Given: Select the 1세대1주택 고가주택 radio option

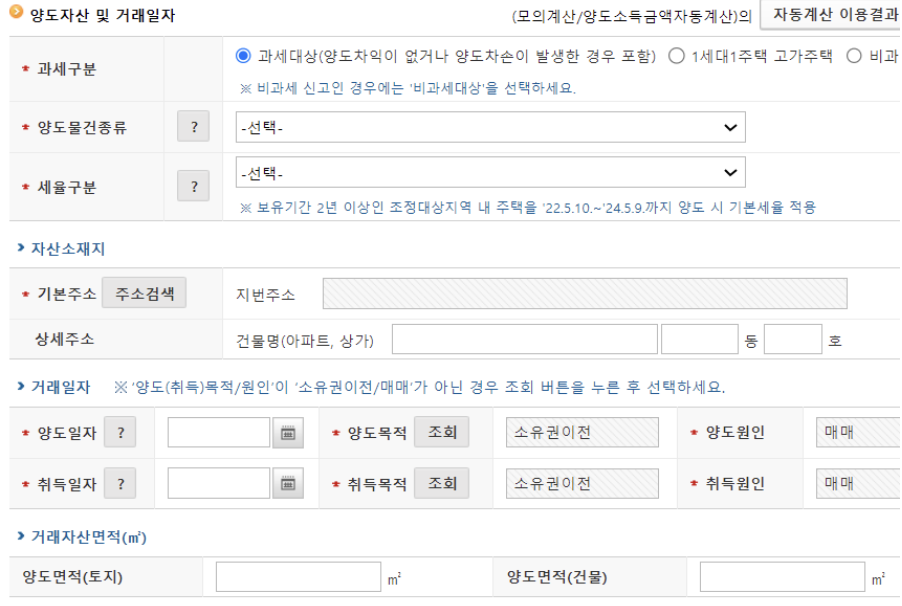Looking at the screenshot, I should click(677, 56).
